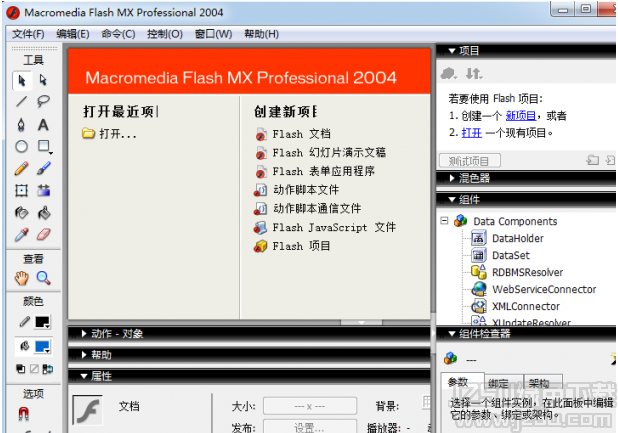Select the Eraser tool
The height and width of the screenshot is (433, 618).
pyautogui.click(x=44, y=235)
